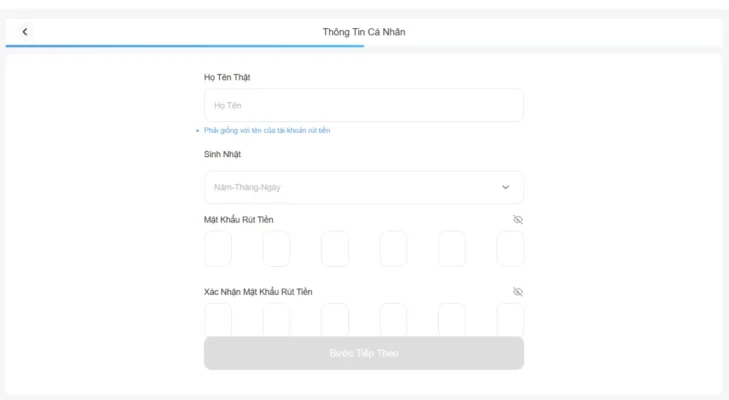
Task: Click third confirm withdrawal password box
Action: tap(335, 319)
